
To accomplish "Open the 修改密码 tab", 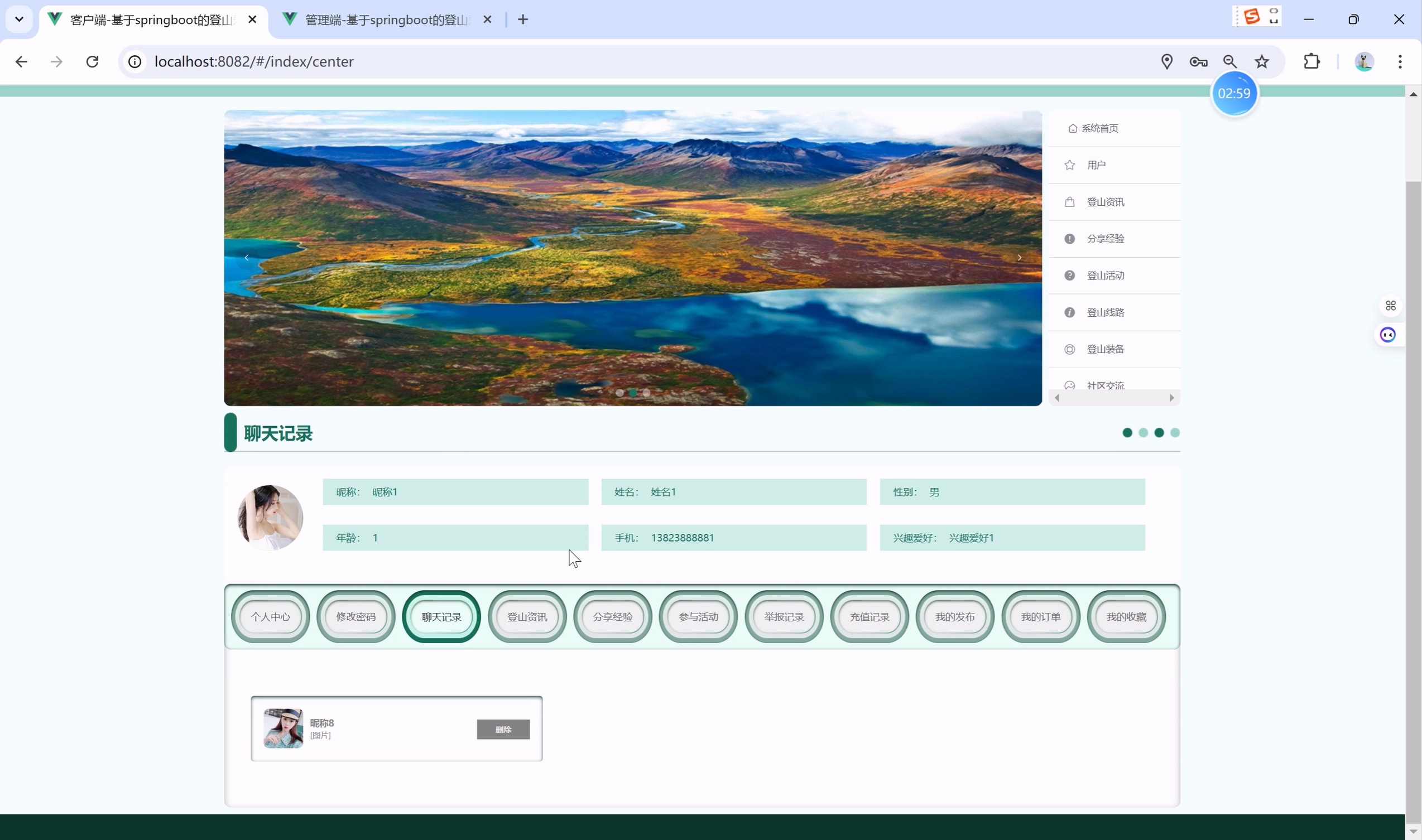I will pyautogui.click(x=356, y=617).
